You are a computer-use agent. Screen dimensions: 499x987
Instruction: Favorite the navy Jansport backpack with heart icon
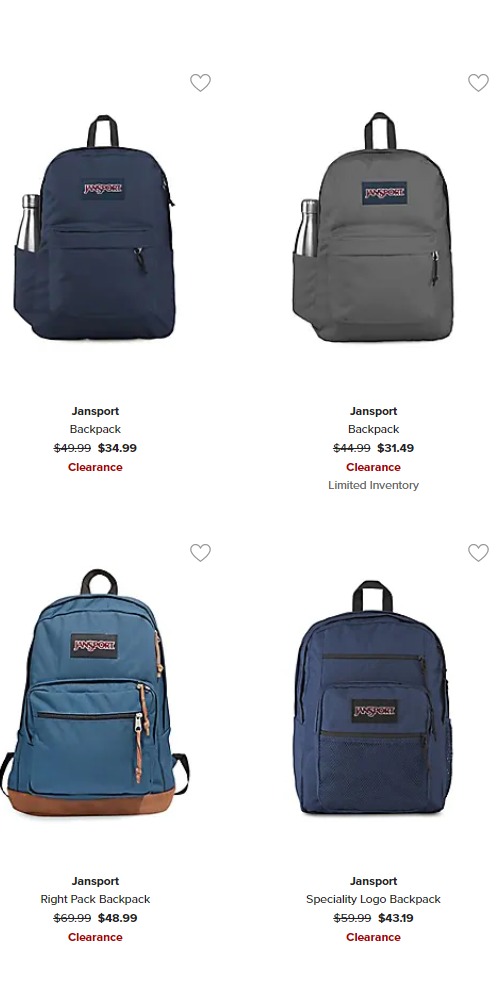[x=200, y=82]
